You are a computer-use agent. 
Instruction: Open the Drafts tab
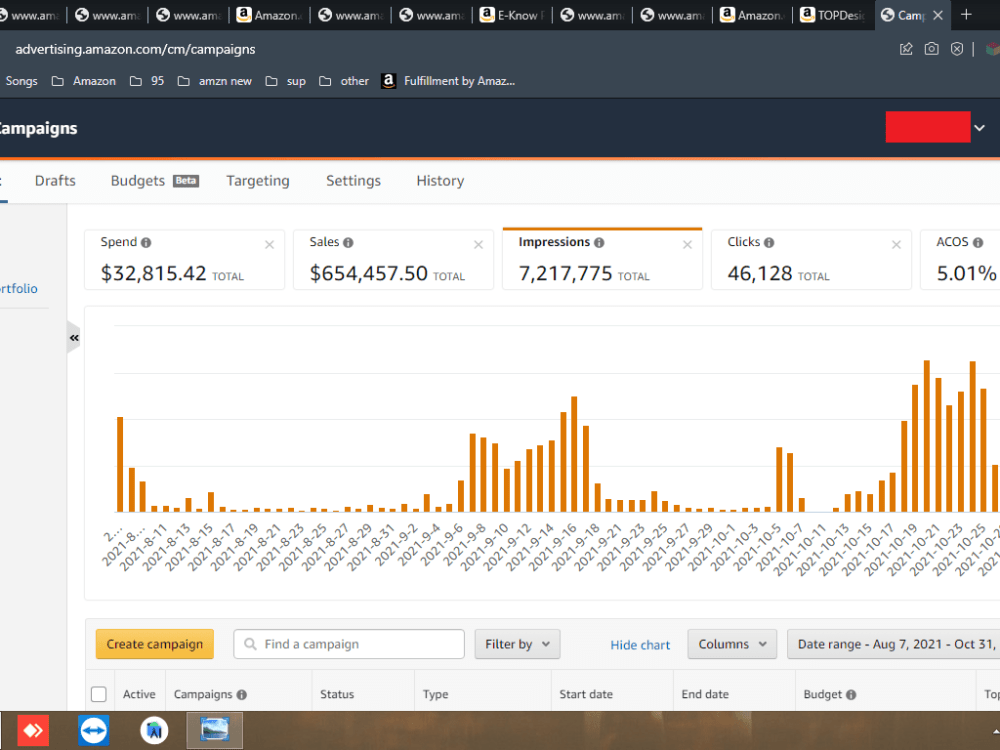coord(55,180)
